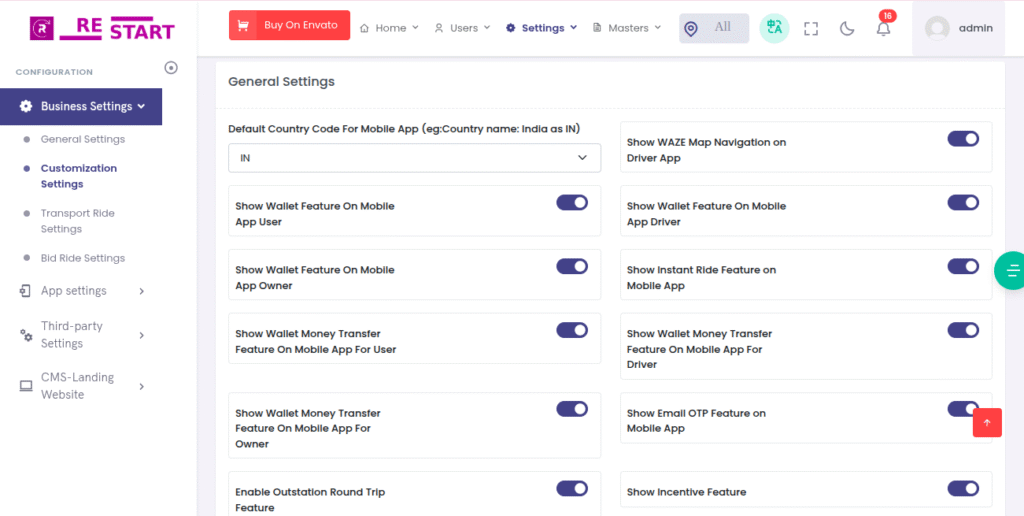Open the admin profile menu
Image resolution: width=1024 pixels, height=516 pixels.
(x=959, y=28)
